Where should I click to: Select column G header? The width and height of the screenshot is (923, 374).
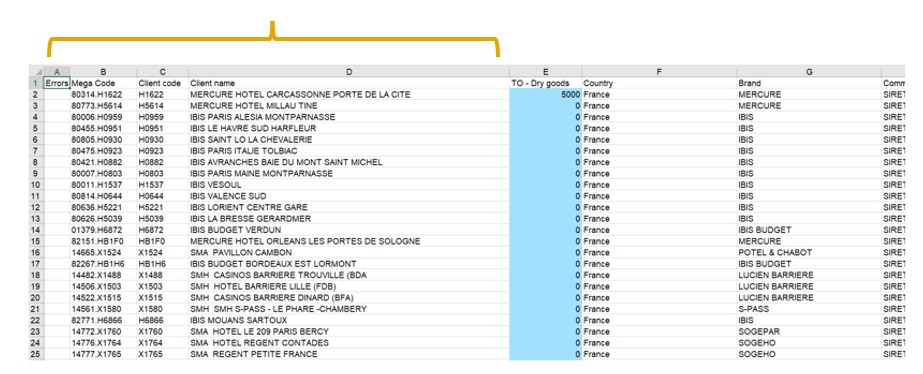(x=809, y=72)
